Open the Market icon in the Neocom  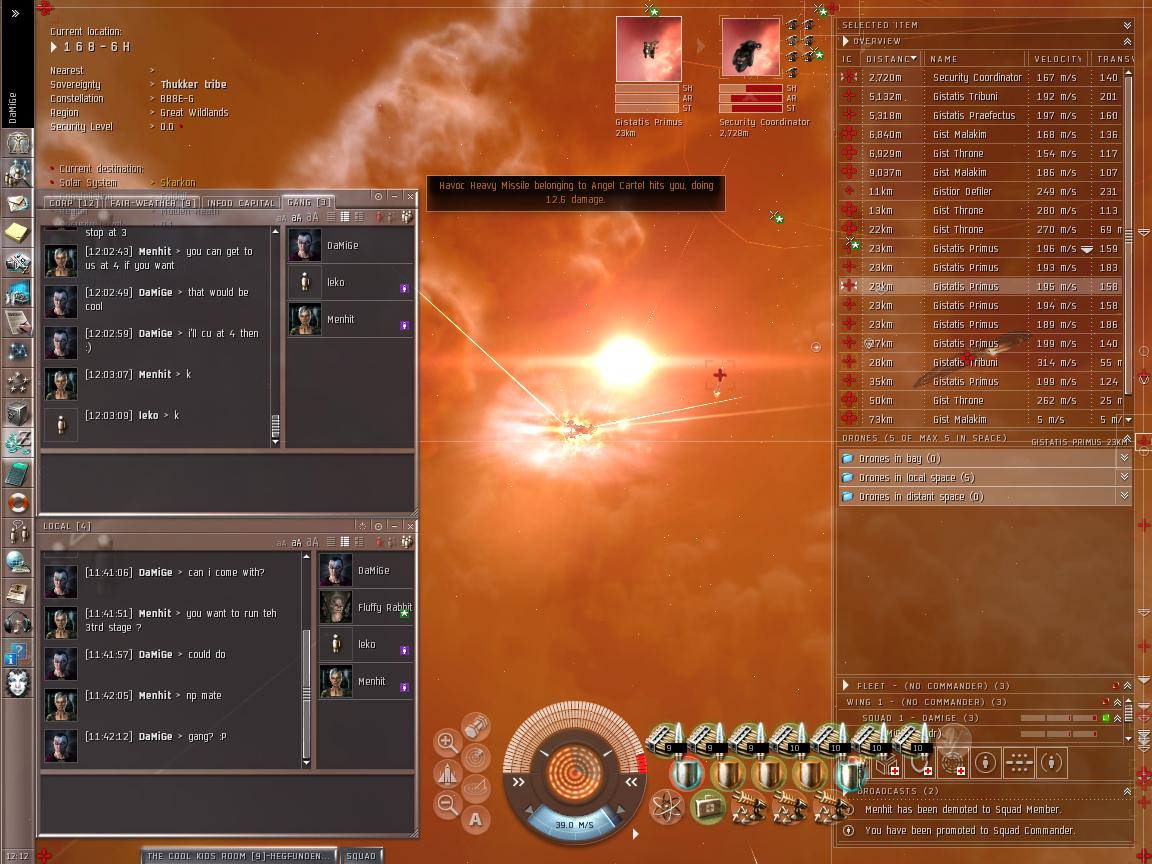pos(18,262)
